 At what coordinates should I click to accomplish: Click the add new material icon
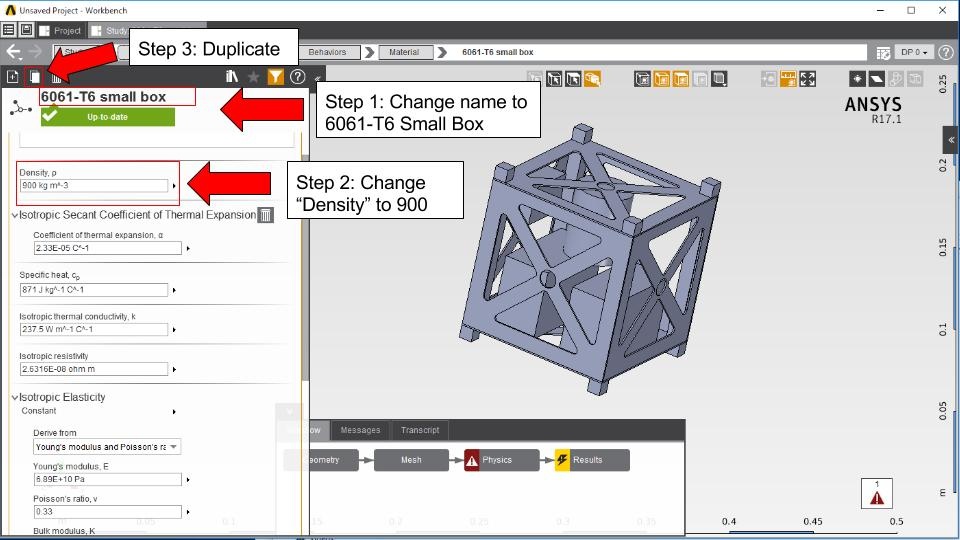pos(12,77)
